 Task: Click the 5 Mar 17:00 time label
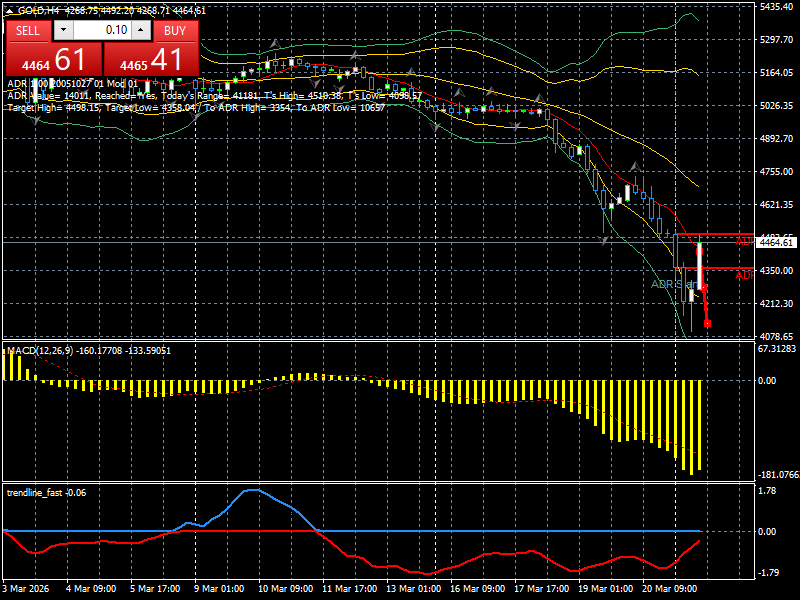click(x=155, y=588)
